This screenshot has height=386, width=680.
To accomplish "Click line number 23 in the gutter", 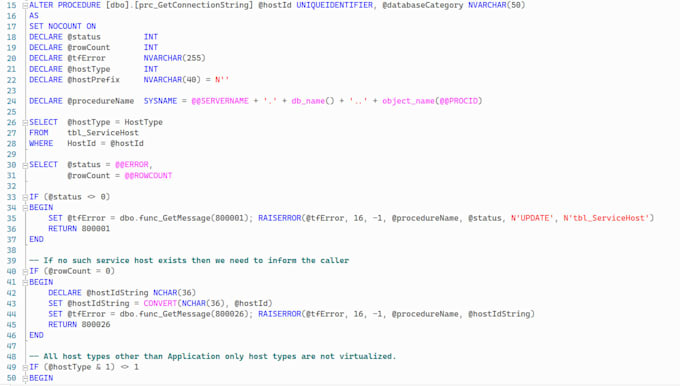I will click(x=11, y=91).
